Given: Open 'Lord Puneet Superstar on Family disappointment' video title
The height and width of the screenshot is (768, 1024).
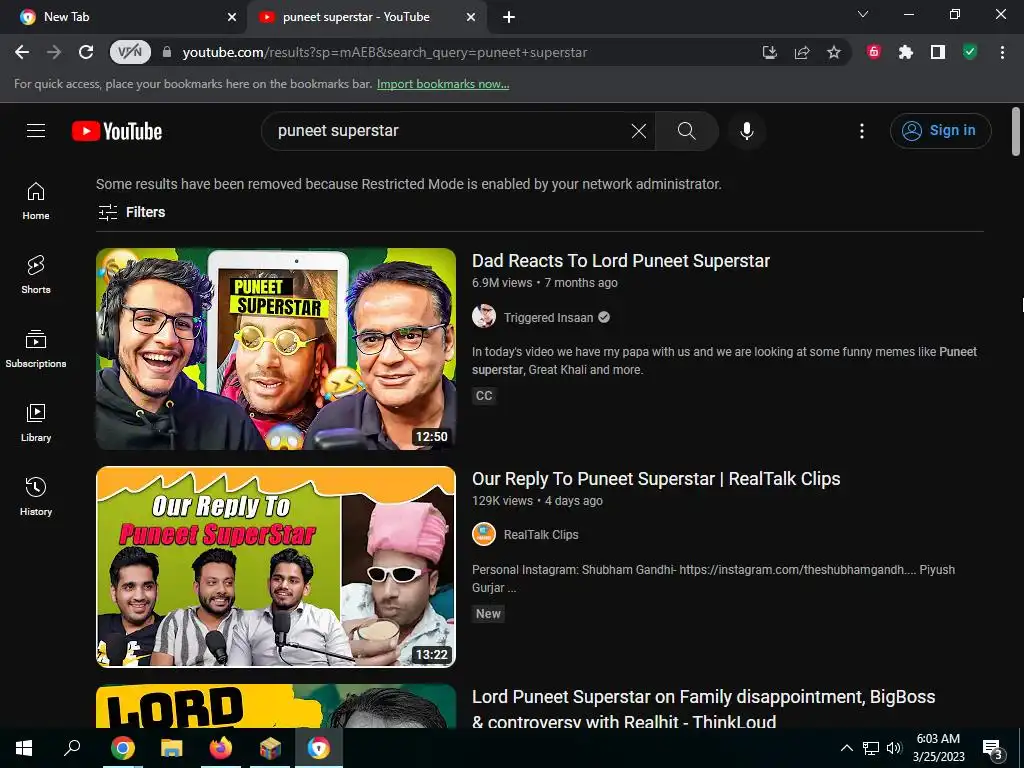Looking at the screenshot, I should [703, 709].
